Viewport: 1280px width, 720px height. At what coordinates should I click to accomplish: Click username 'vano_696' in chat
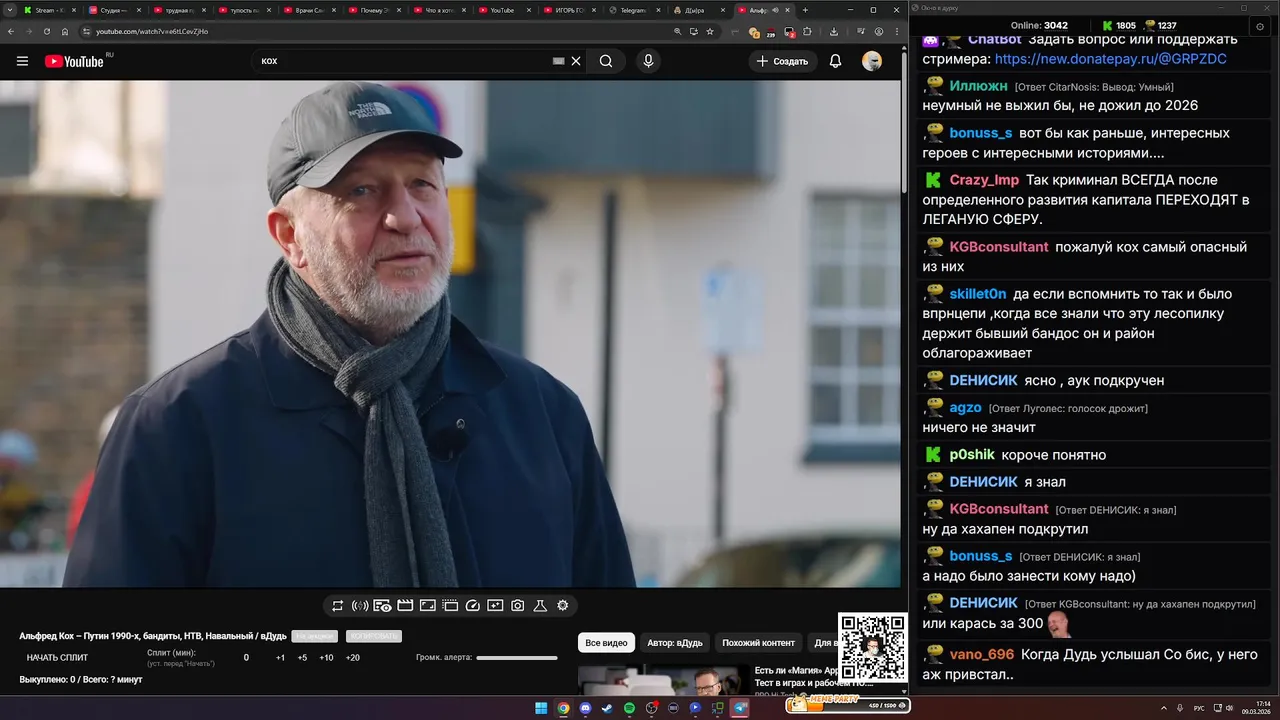pos(982,654)
